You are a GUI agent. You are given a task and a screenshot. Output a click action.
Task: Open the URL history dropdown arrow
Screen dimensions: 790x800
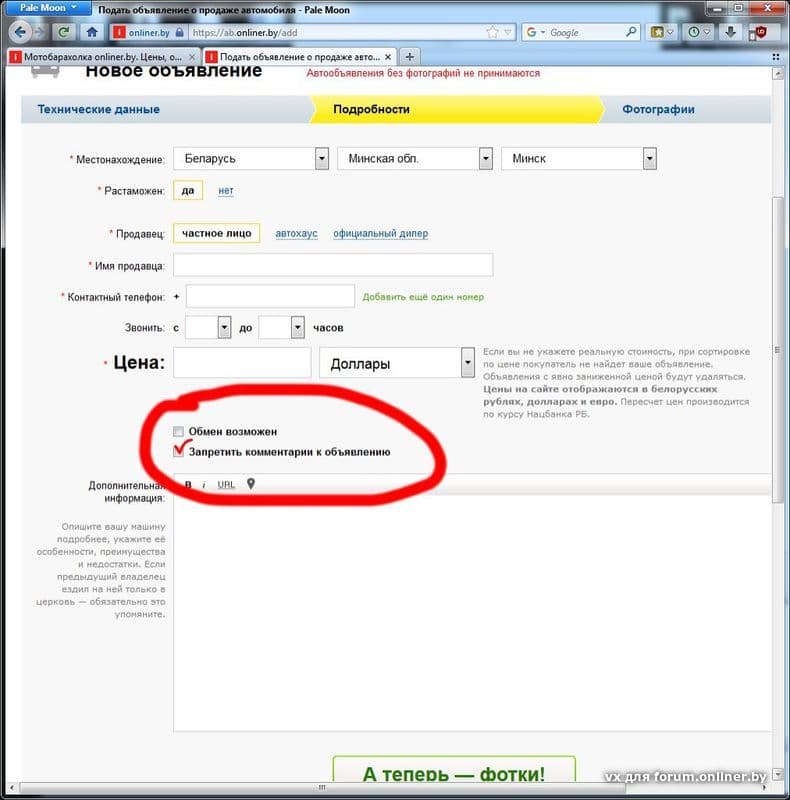[x=507, y=33]
